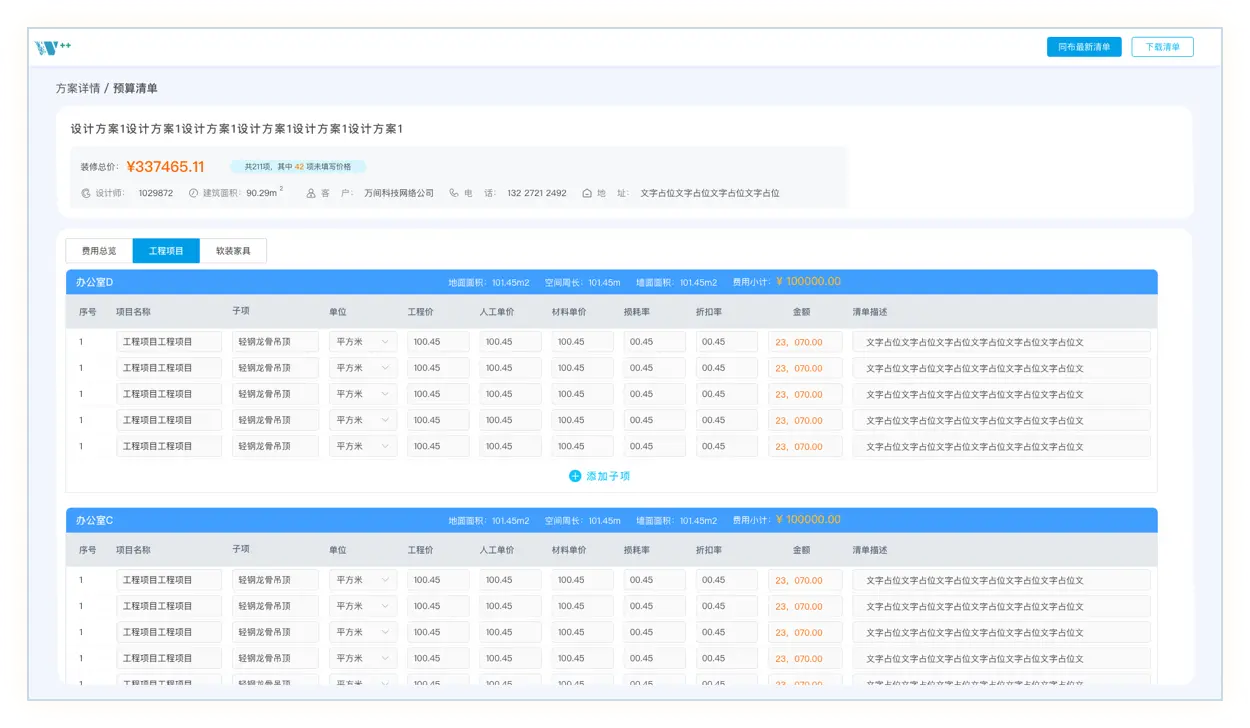Open 单位 dropdown in 办公室D fourth row
The image size is (1250, 728).
[363, 420]
